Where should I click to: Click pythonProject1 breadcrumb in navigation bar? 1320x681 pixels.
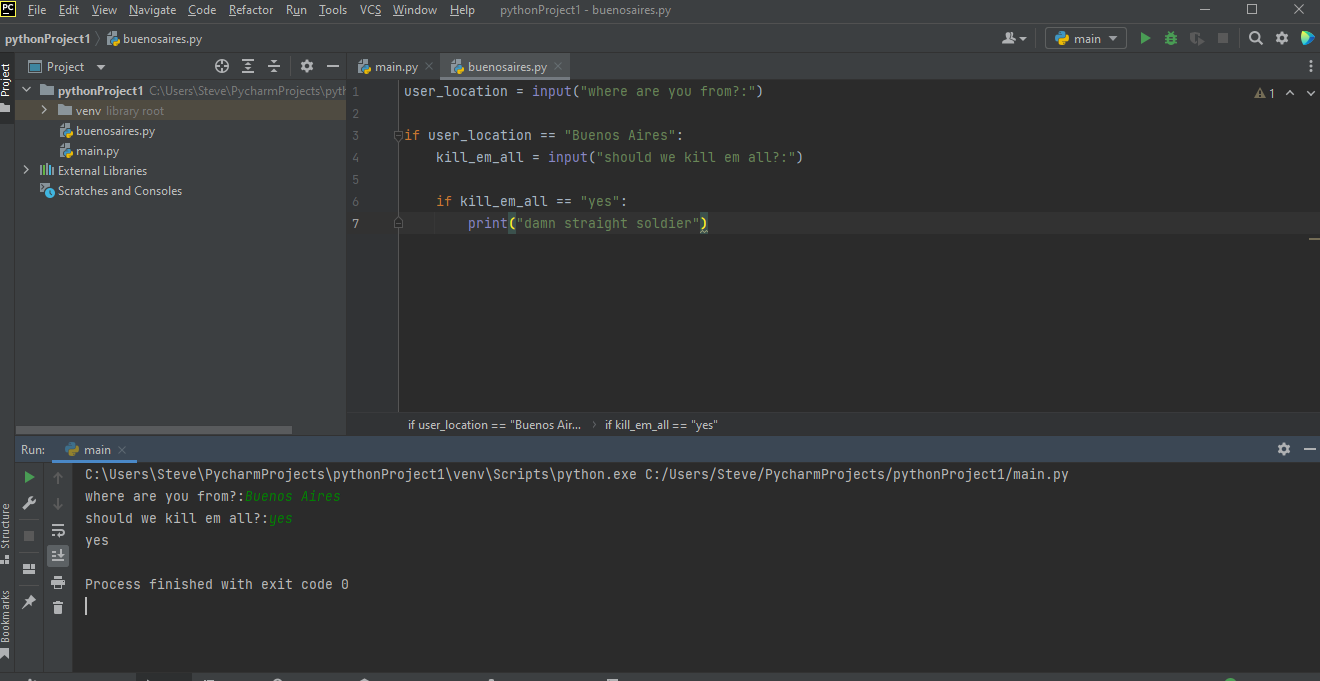click(47, 39)
